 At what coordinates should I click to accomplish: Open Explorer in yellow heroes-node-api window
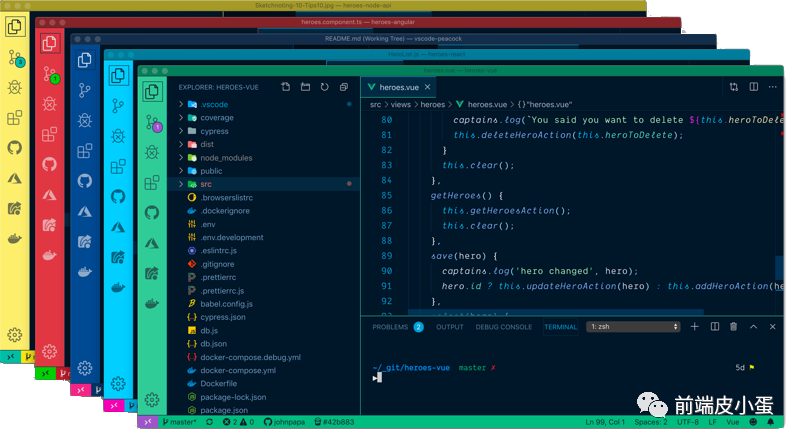coord(15,27)
